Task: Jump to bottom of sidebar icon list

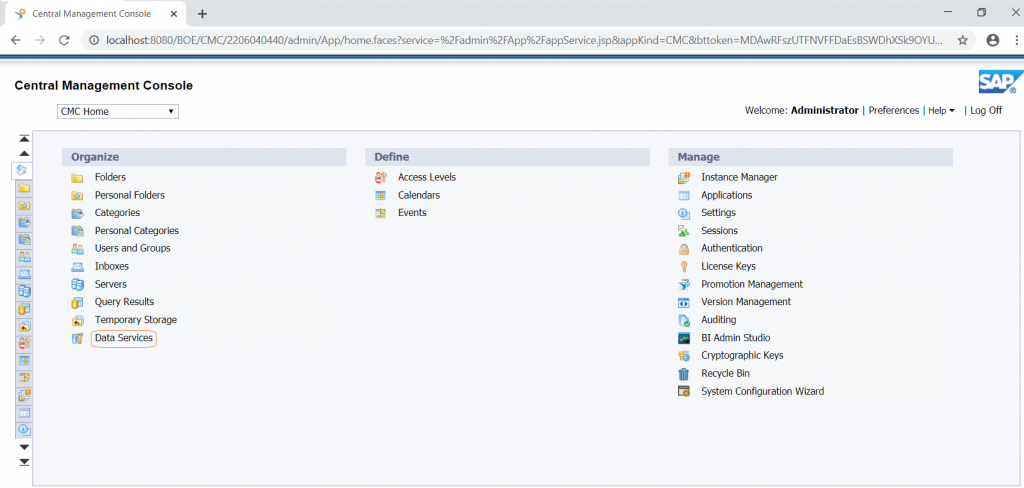Action: coord(24,462)
